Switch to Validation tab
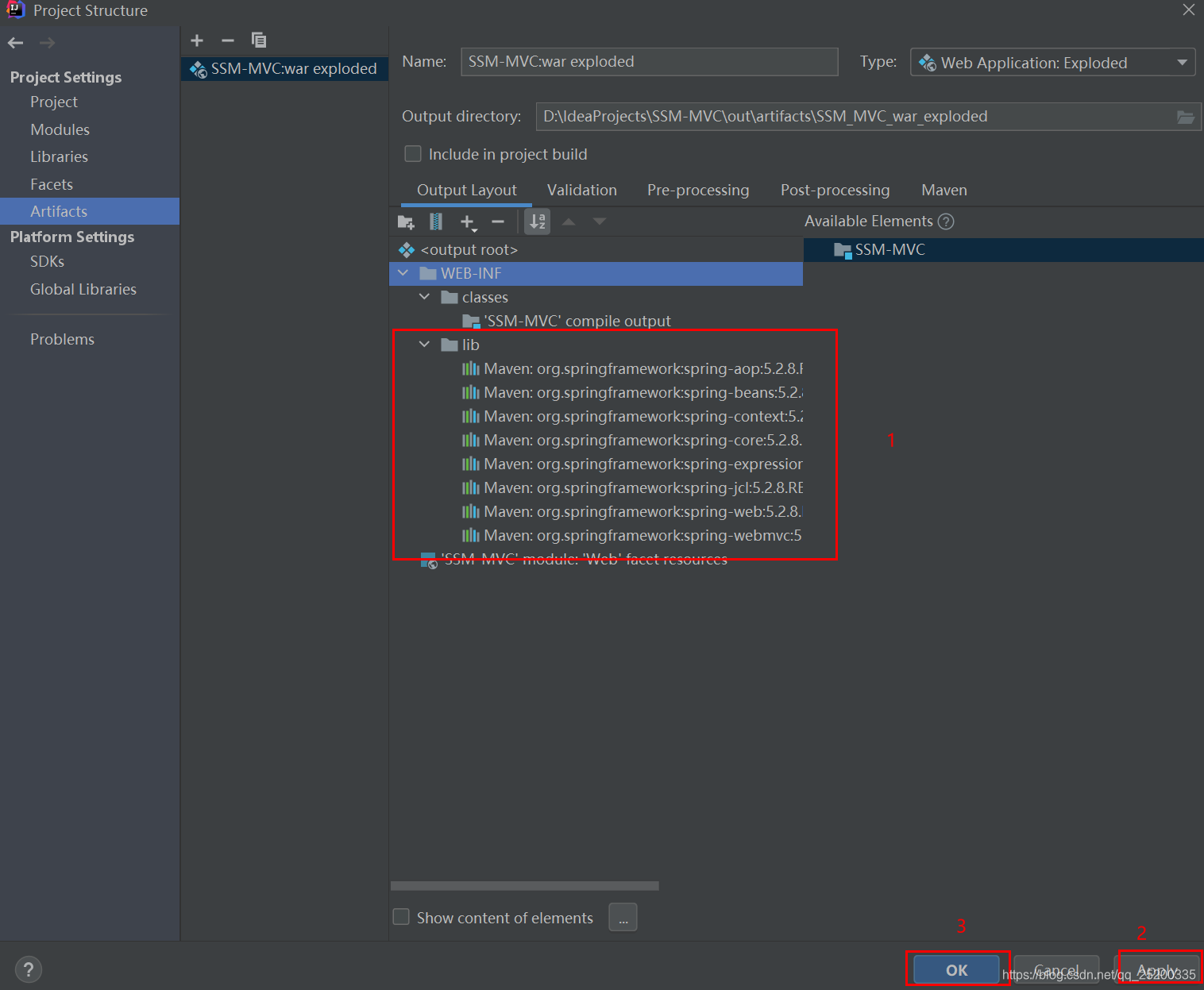Screen dimensions: 1204x990 [x=582, y=191]
